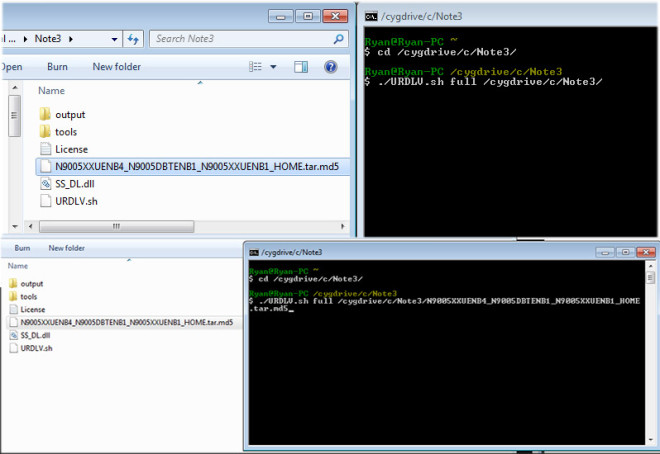
Task: Click horizontal scrollbar right arrow
Action: coord(343,226)
